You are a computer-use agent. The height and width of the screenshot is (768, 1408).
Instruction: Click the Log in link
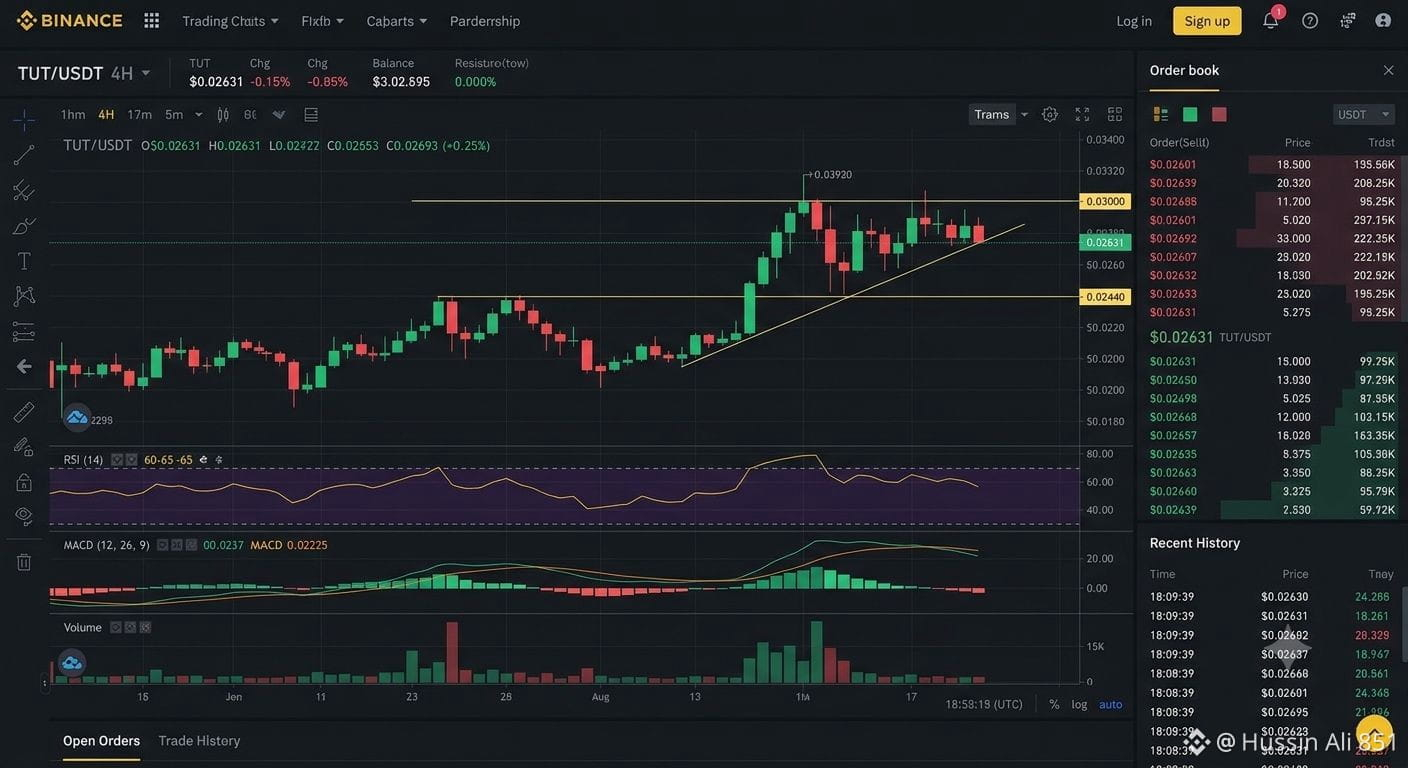click(x=1134, y=20)
